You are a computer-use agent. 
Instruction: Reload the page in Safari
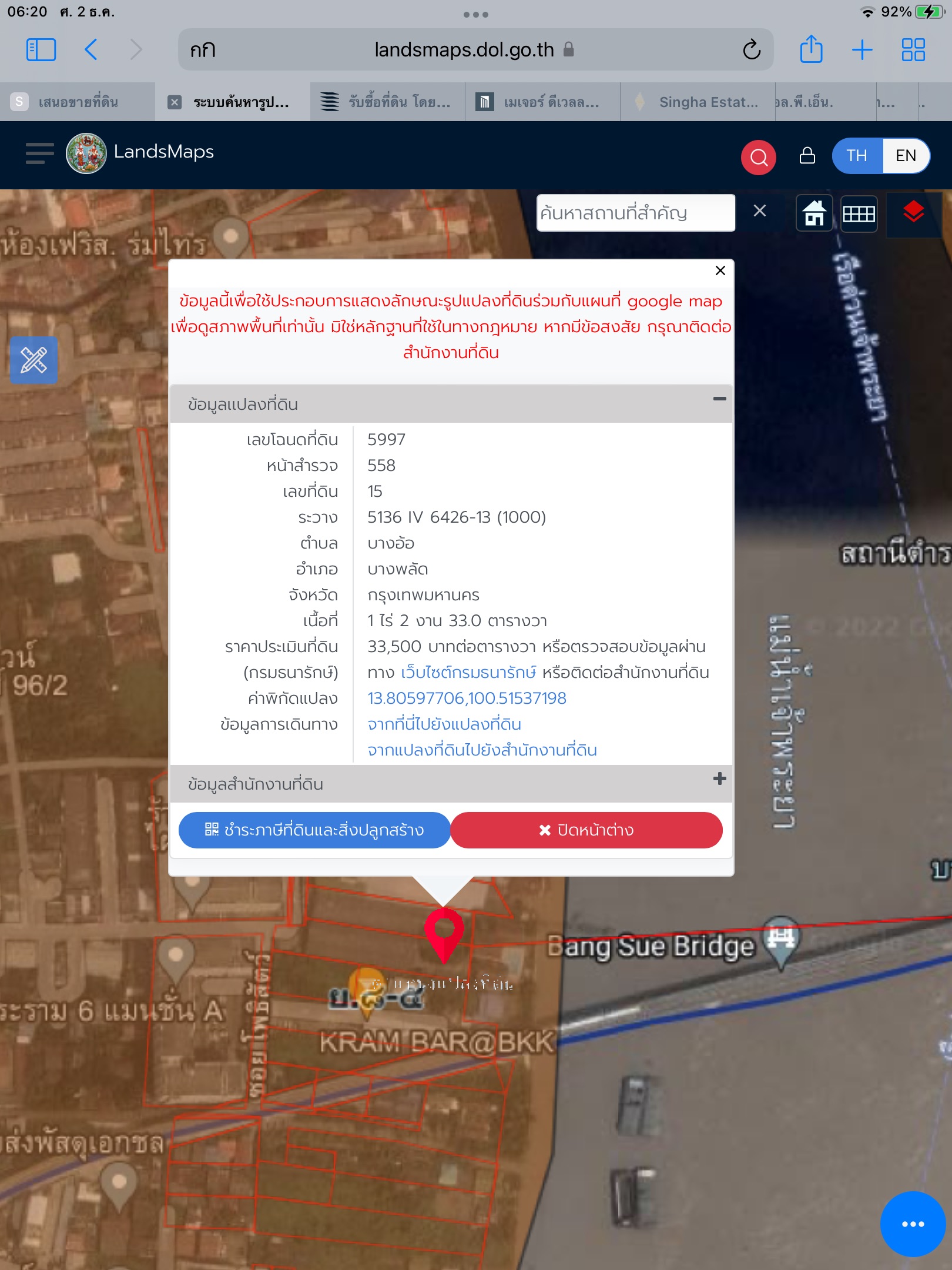pos(752,50)
